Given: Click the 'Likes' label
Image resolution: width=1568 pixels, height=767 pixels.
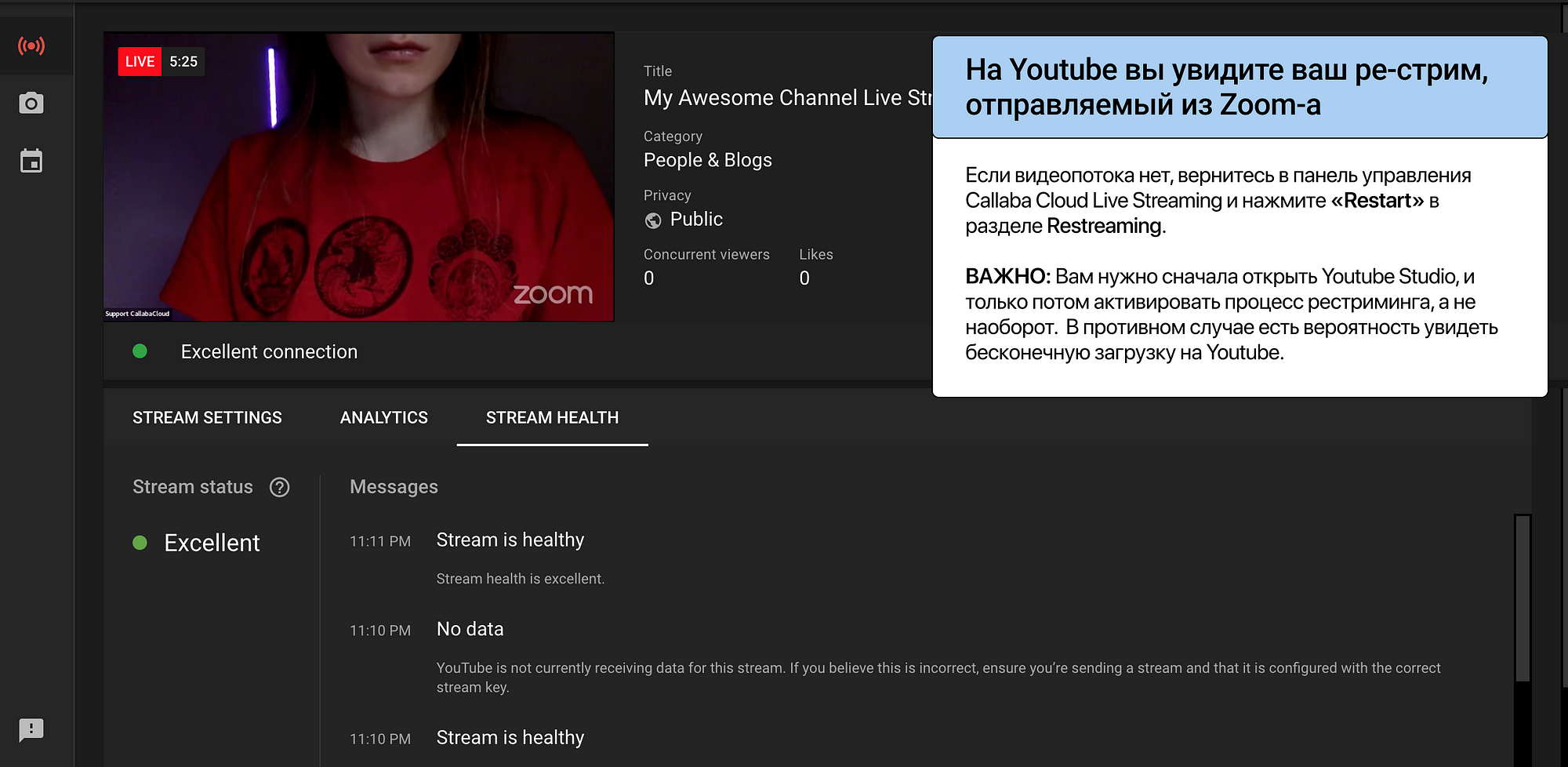Looking at the screenshot, I should pos(816,255).
